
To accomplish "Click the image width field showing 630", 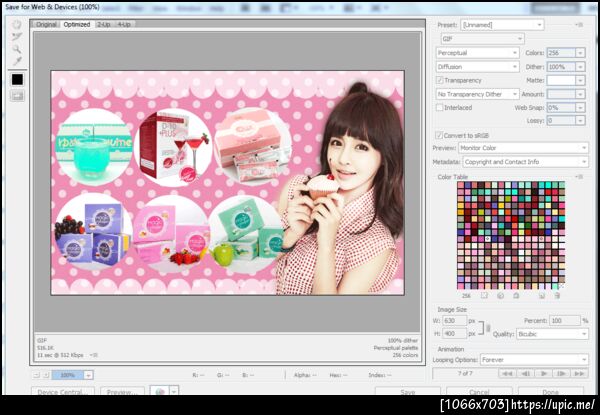I will (455, 321).
